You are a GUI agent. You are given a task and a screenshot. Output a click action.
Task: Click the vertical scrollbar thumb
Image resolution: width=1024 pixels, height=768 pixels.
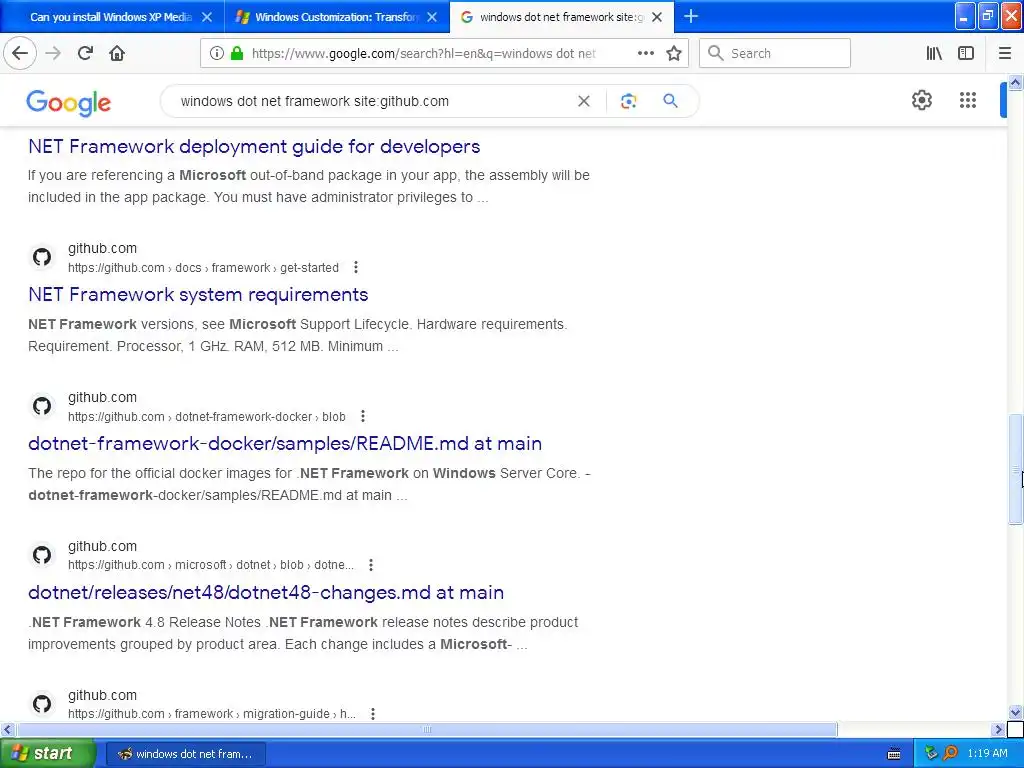click(x=1015, y=468)
